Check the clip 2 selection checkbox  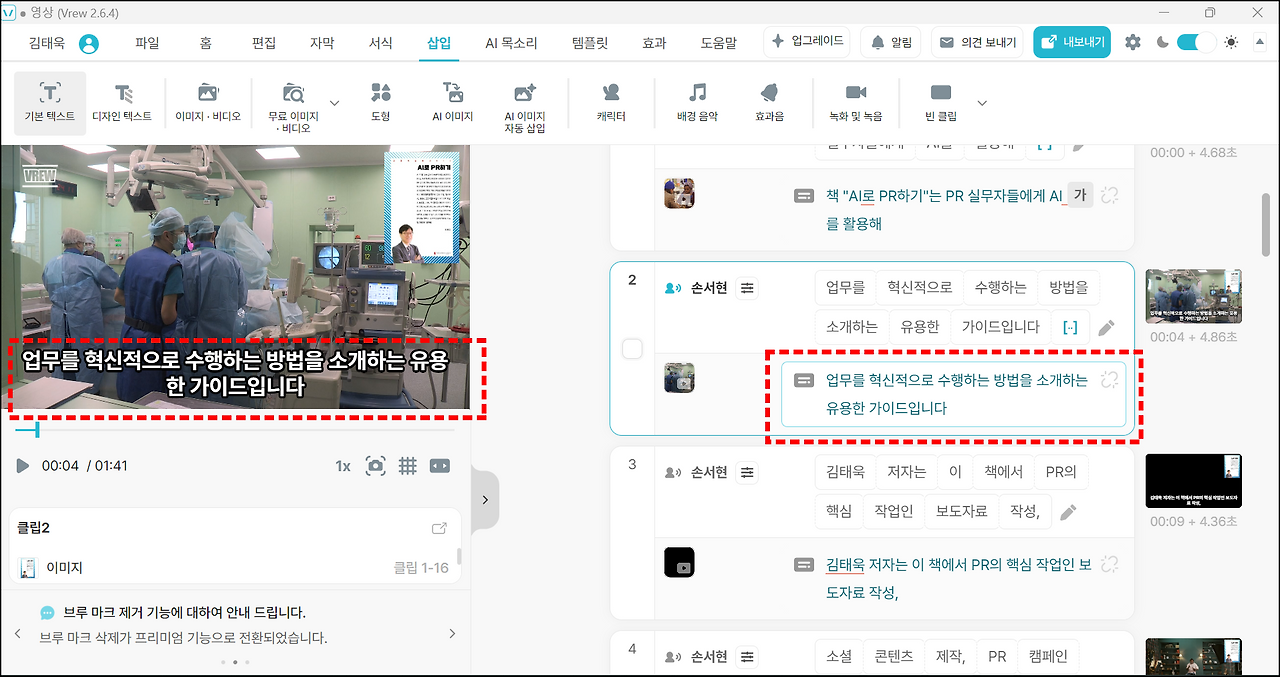tap(632, 349)
